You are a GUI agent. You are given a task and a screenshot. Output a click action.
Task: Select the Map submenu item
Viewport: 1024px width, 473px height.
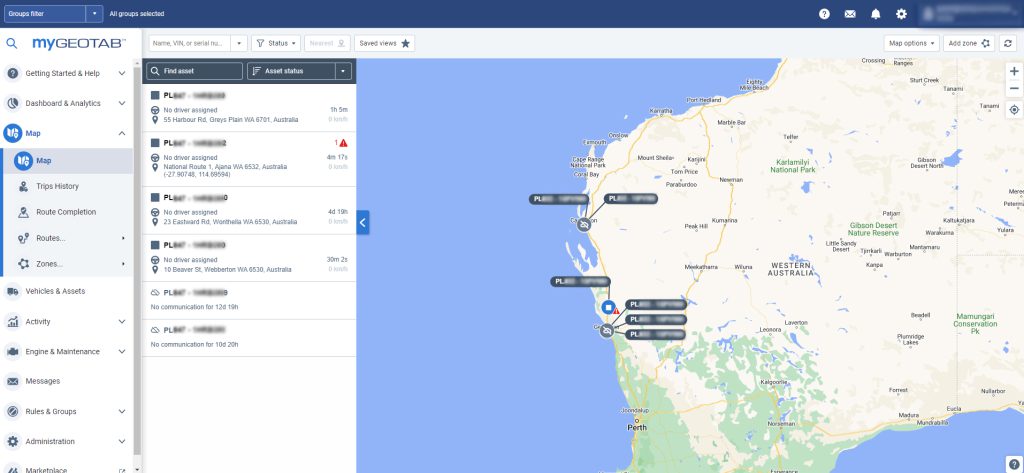coord(67,161)
